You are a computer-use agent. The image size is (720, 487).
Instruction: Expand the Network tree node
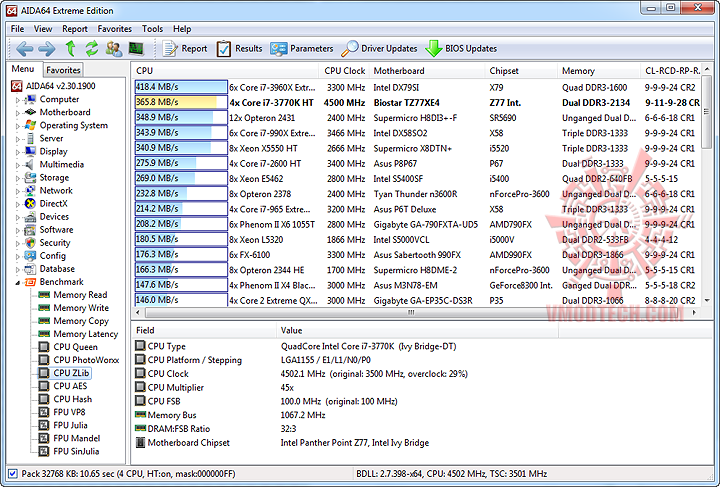tap(18, 191)
